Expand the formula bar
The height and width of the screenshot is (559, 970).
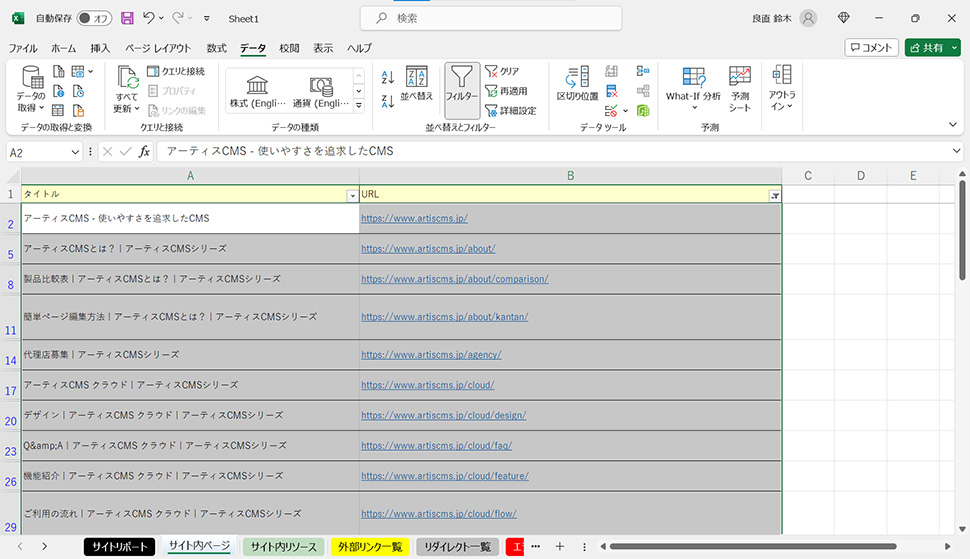pos(956,151)
